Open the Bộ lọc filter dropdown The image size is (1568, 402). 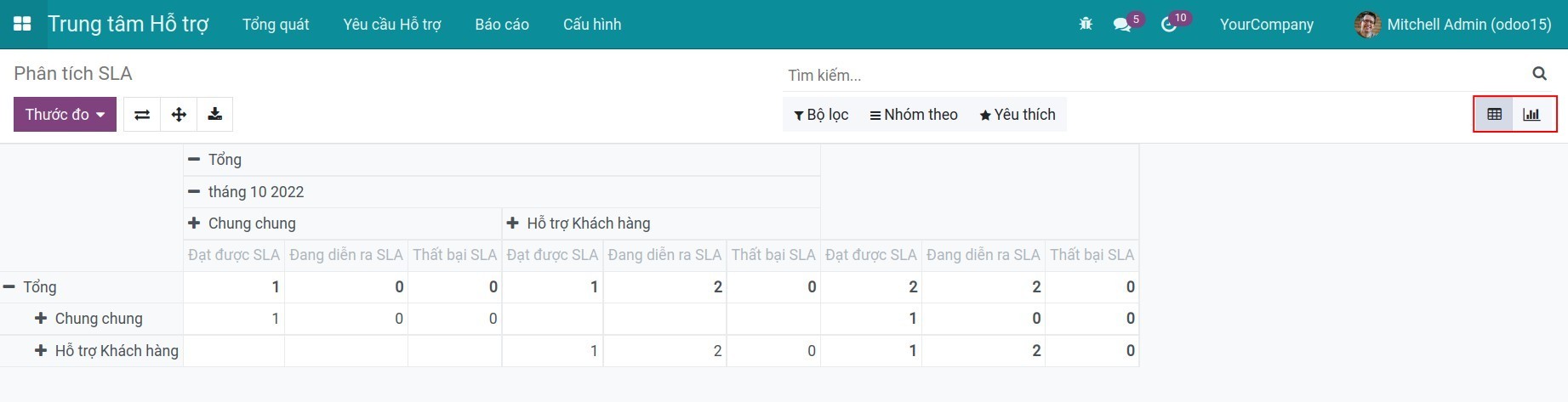(x=821, y=115)
